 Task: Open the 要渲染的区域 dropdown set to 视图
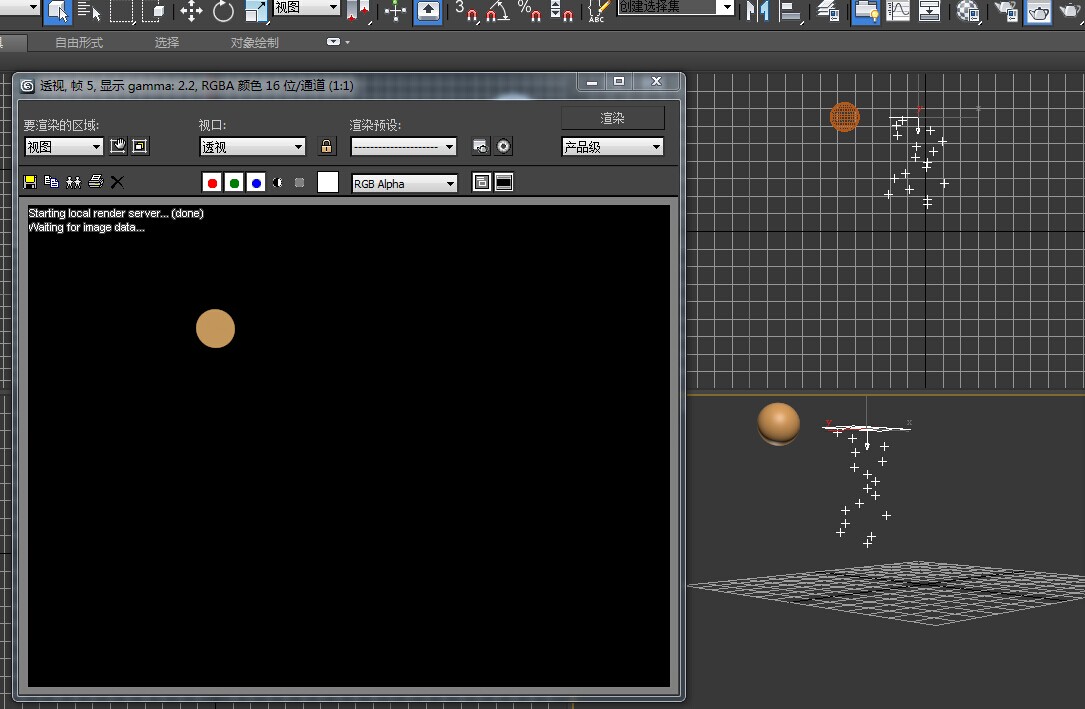[x=64, y=147]
